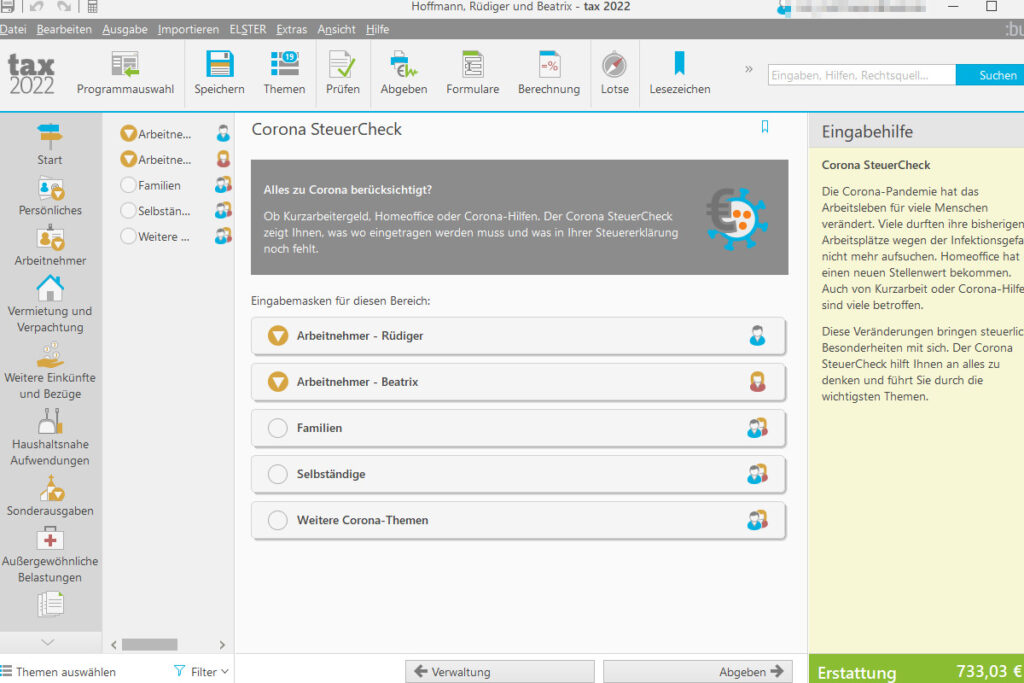Open the Extras menu
This screenshot has width=1024, height=683.
point(291,29)
